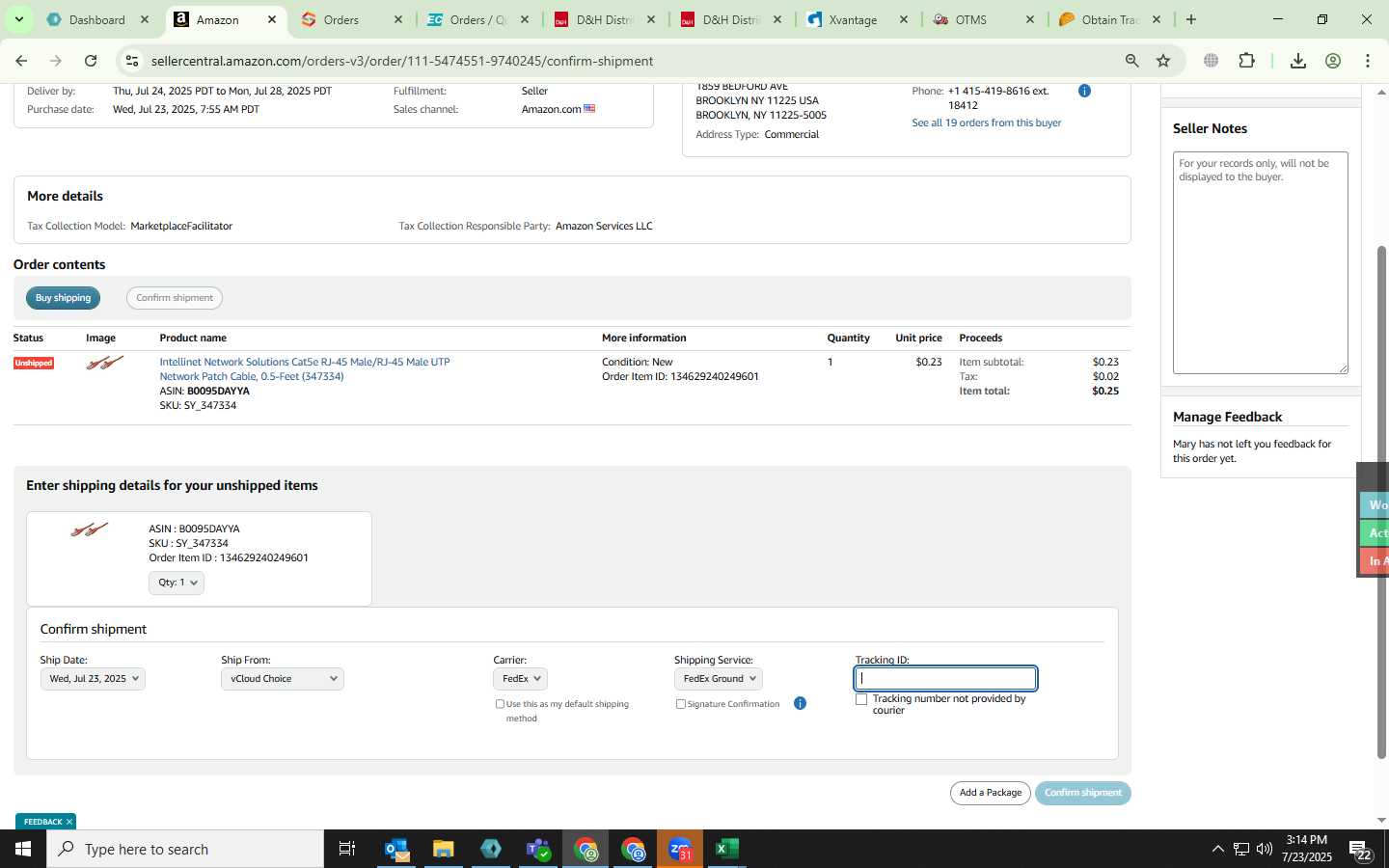1389x868 pixels.
Task: Open Windows Start menu
Action: tap(23, 849)
